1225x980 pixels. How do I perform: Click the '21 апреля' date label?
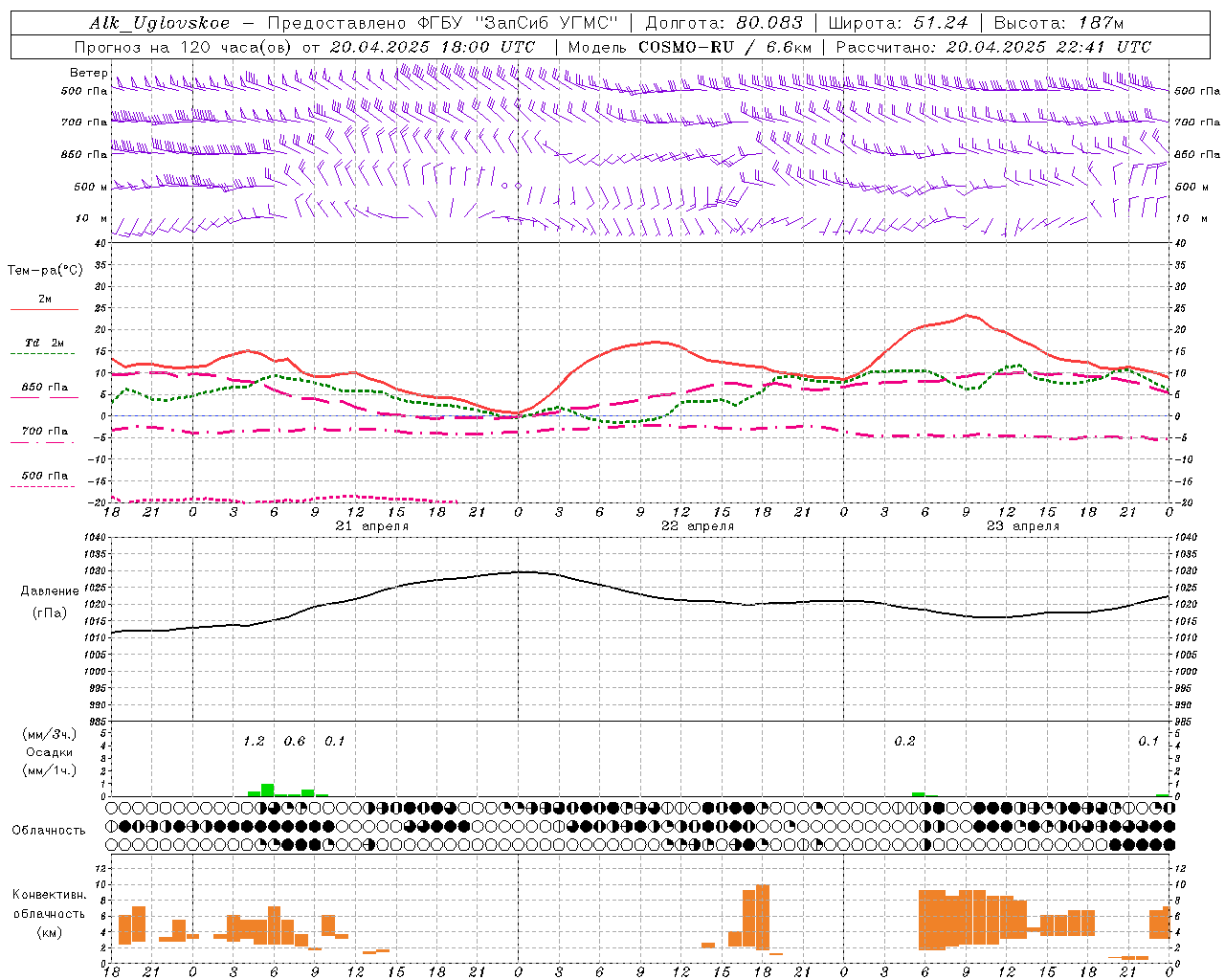pyautogui.click(x=371, y=526)
